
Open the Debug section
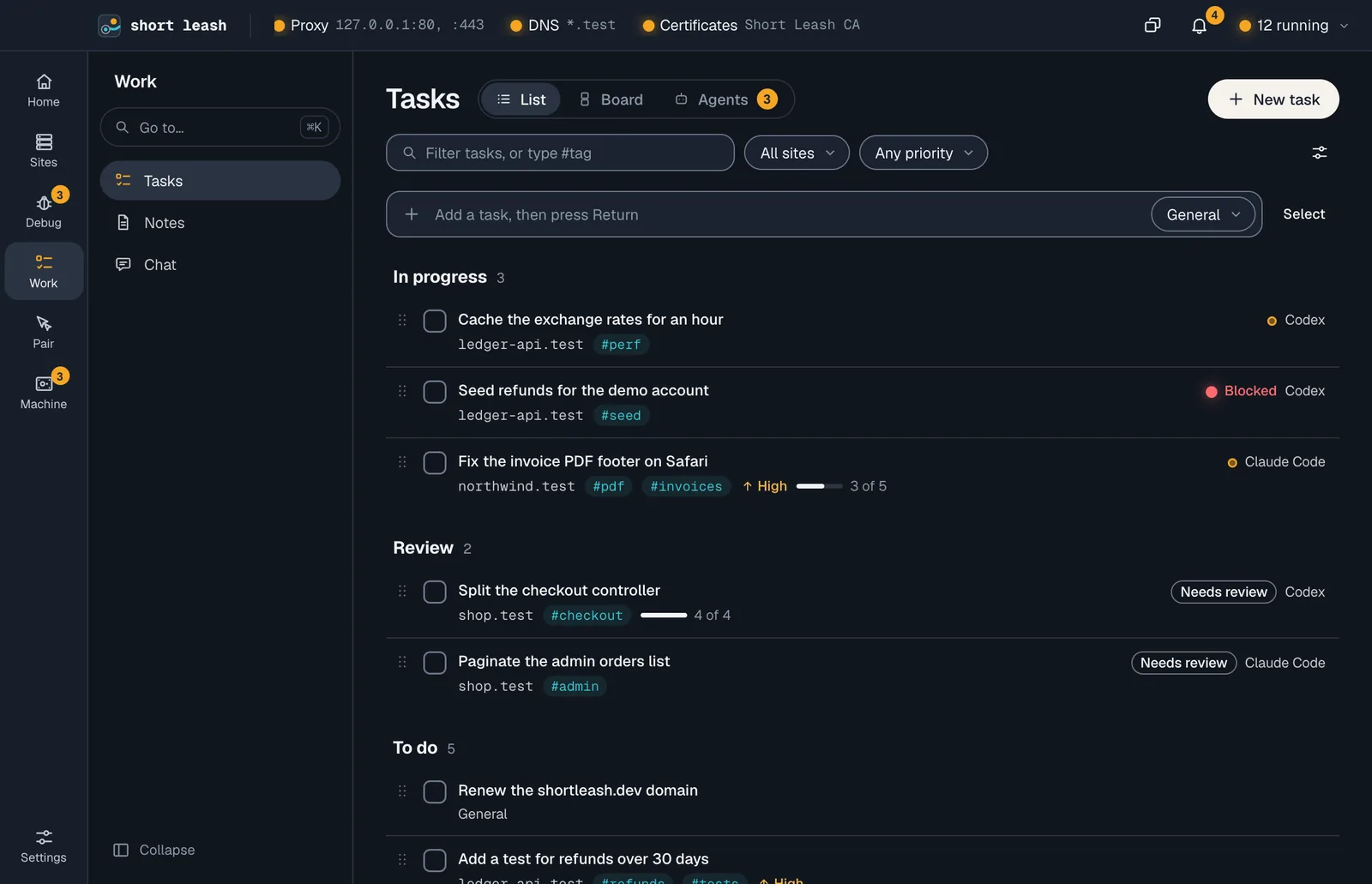tap(44, 211)
